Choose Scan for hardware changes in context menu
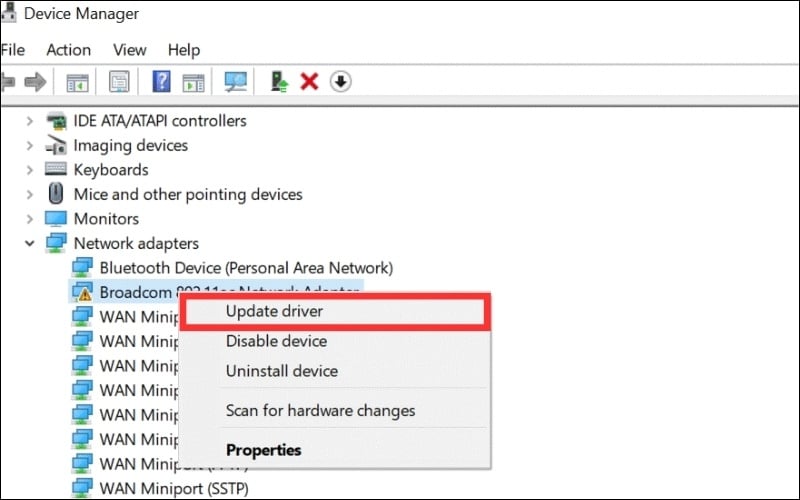The height and width of the screenshot is (500, 800). (x=335, y=410)
